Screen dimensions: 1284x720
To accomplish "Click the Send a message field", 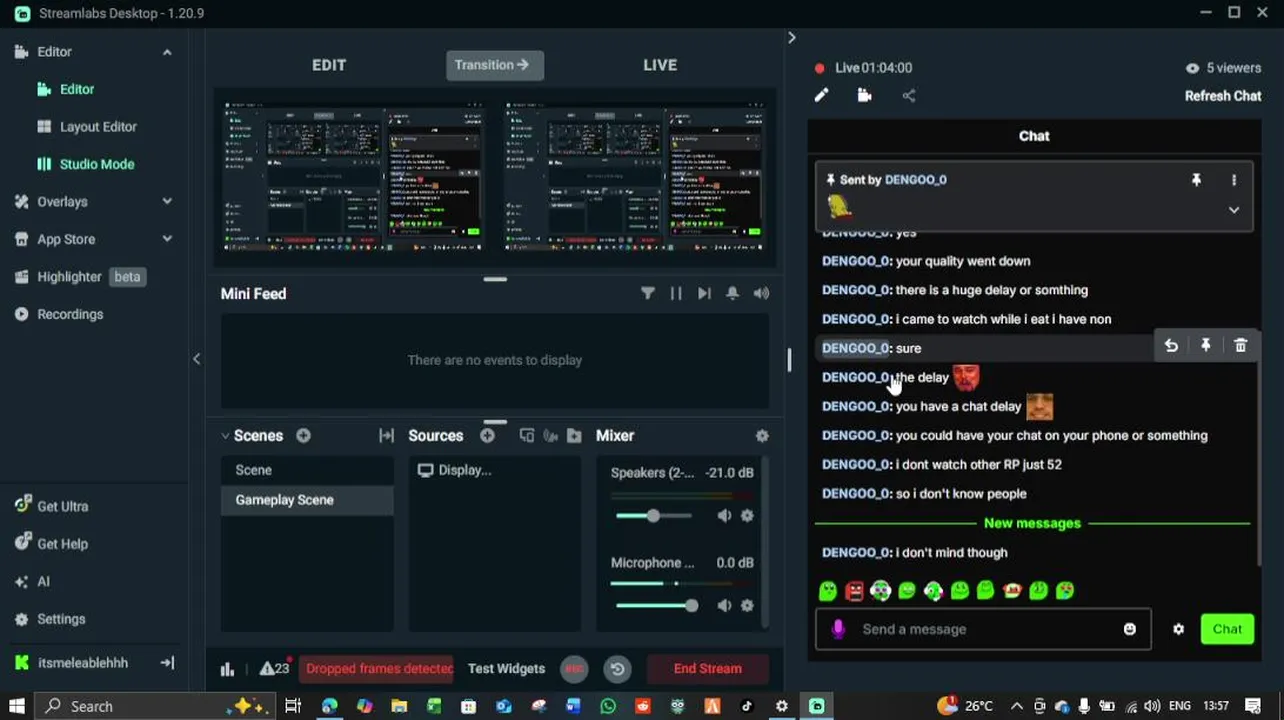I will click(x=983, y=629).
